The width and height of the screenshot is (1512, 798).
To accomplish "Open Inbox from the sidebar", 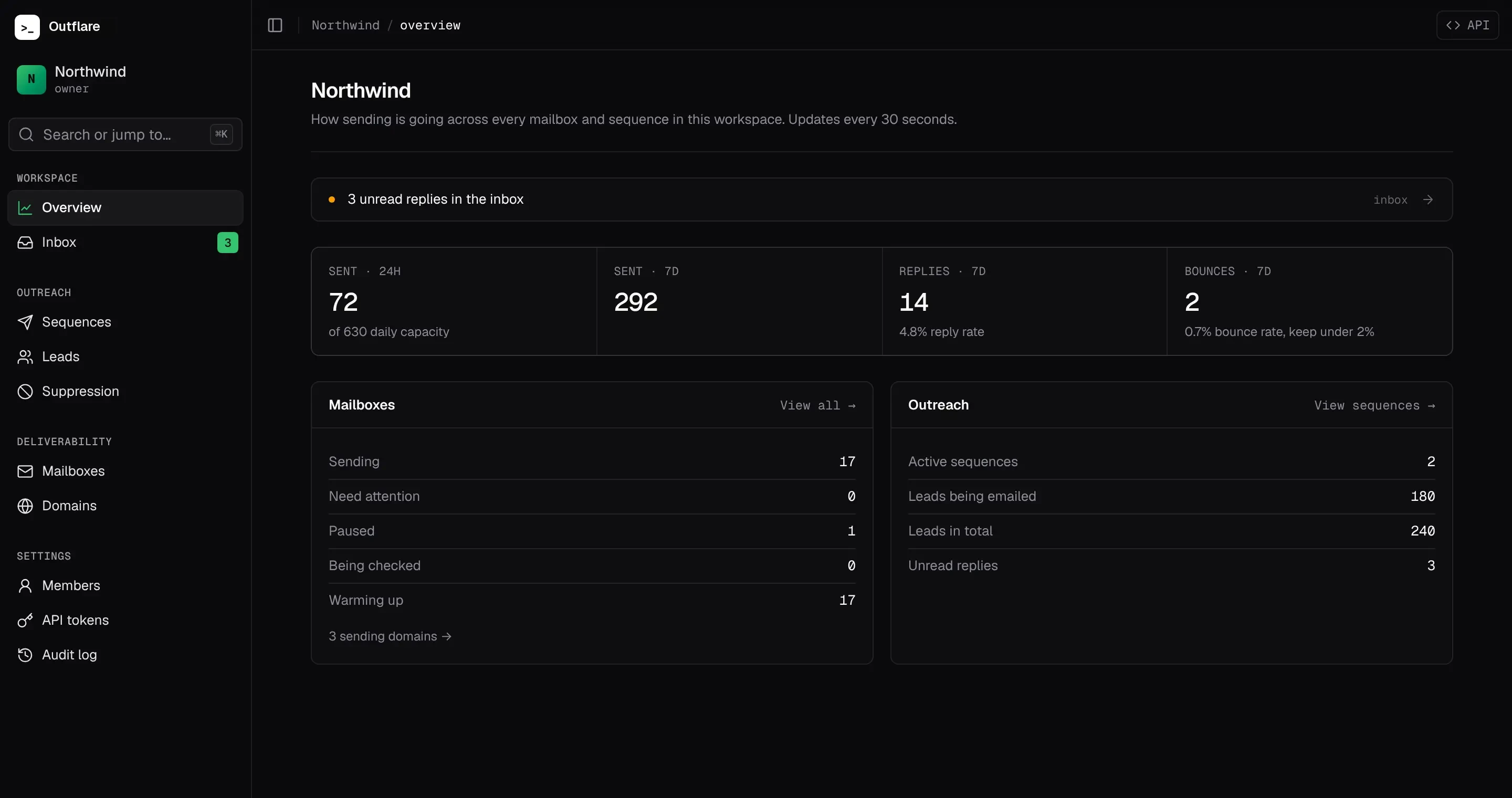I will point(125,243).
